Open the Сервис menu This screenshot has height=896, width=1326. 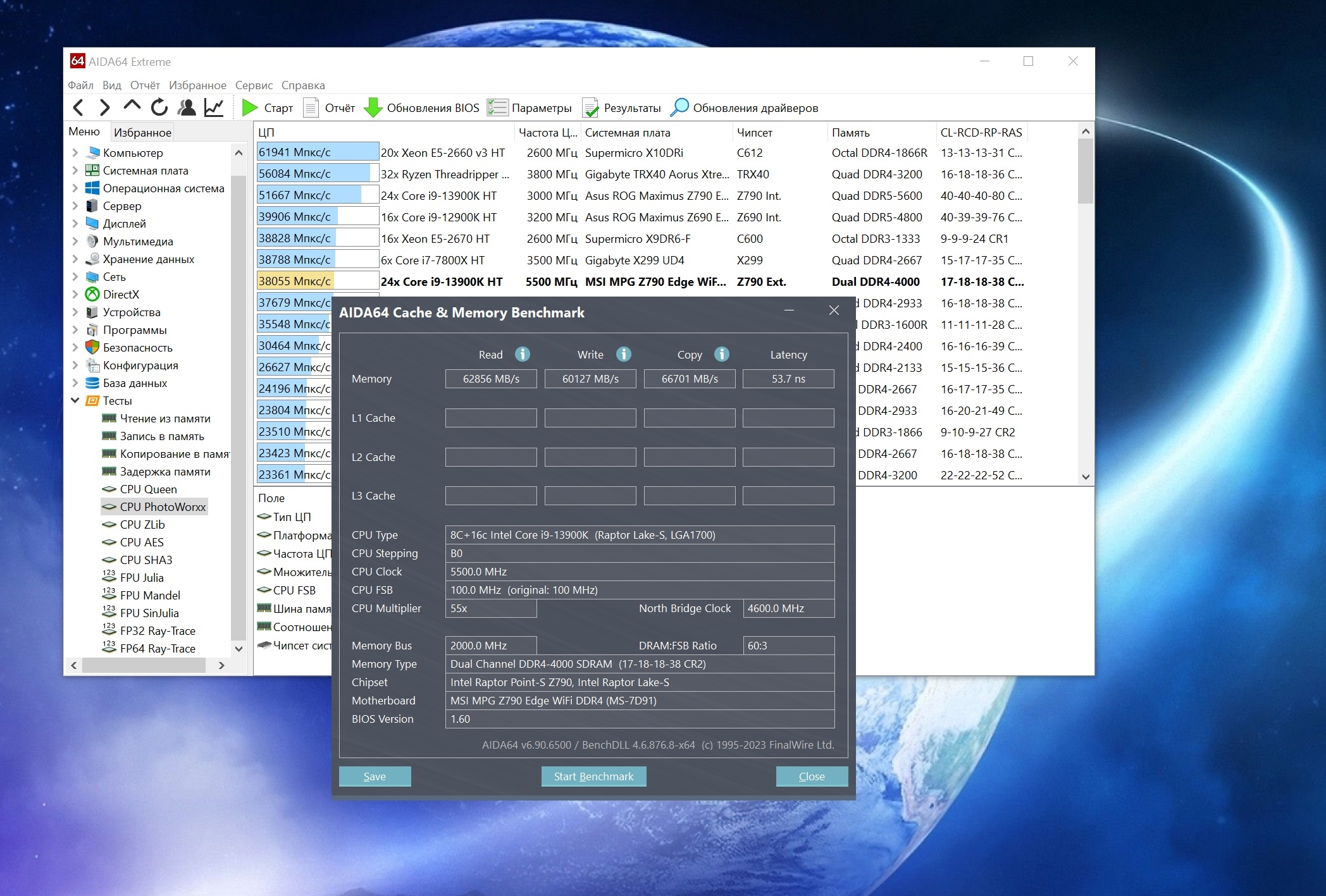254,85
